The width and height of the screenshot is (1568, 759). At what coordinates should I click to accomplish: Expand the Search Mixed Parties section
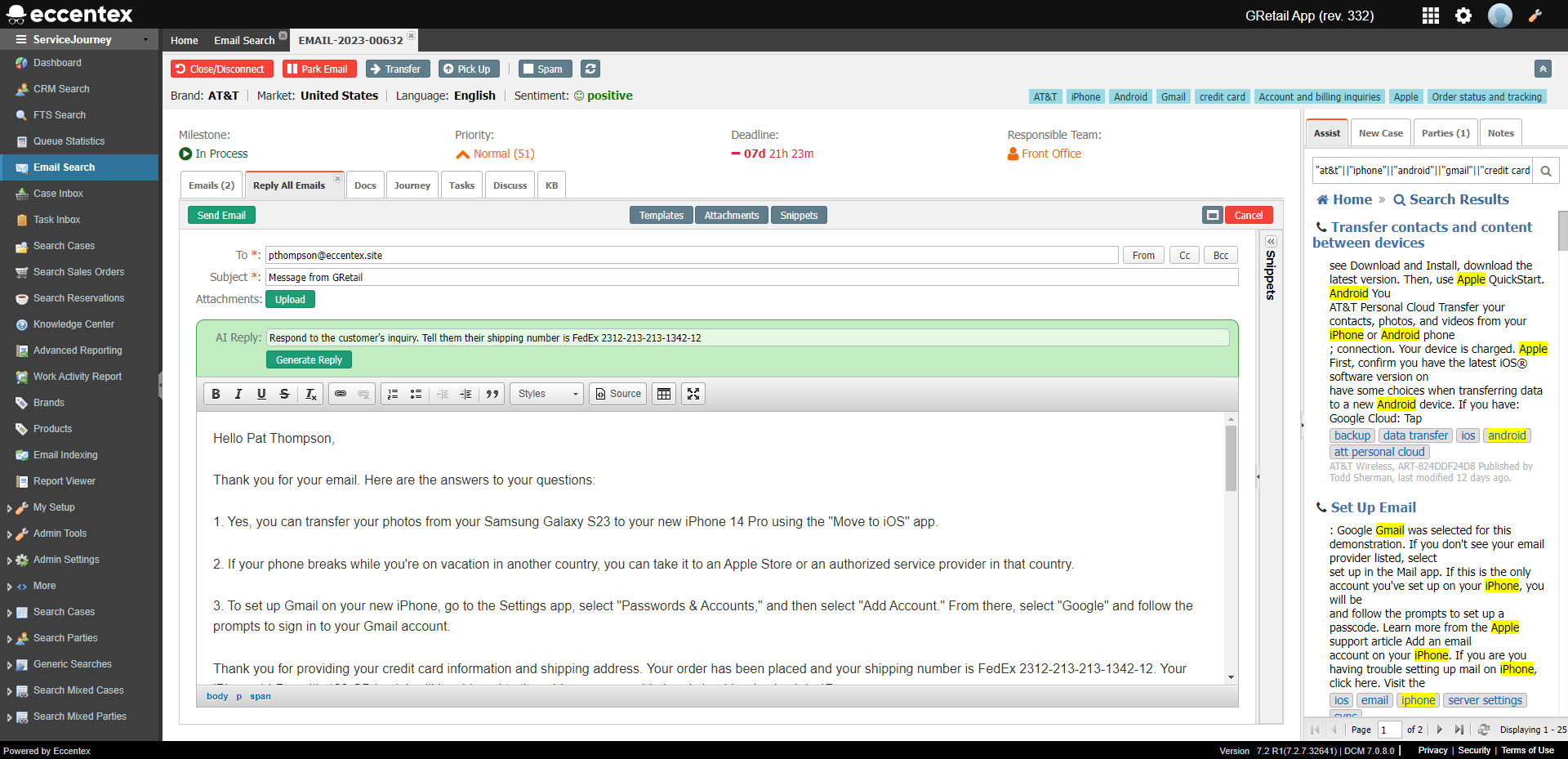(x=9, y=717)
